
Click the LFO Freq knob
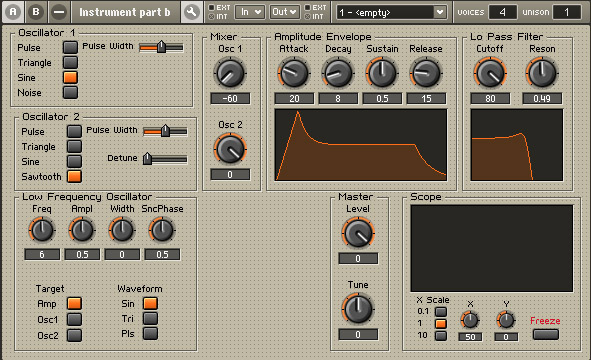[x=42, y=230]
